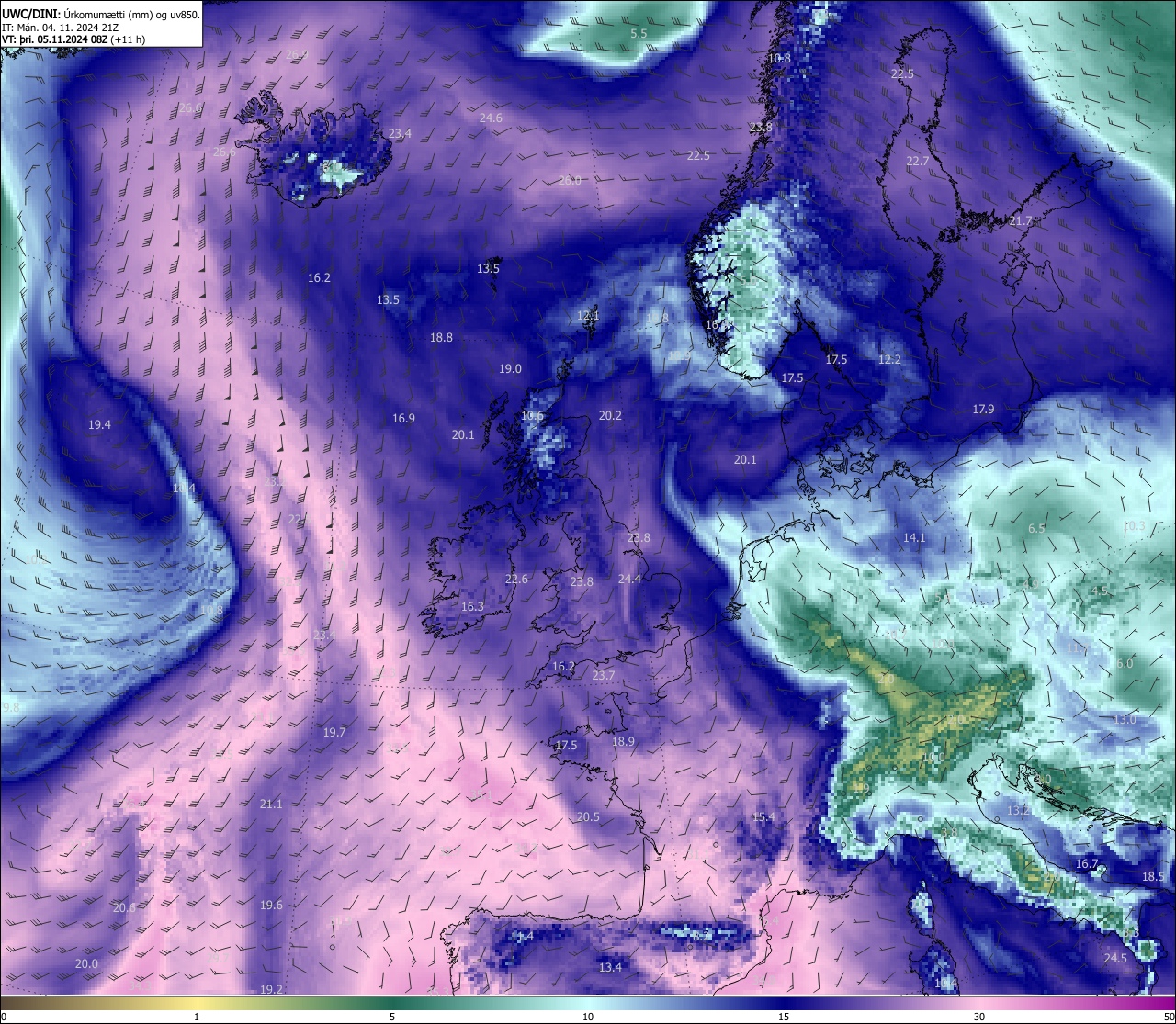
Task: Click the 19.7 value on the map
Action: pyautogui.click(x=334, y=732)
